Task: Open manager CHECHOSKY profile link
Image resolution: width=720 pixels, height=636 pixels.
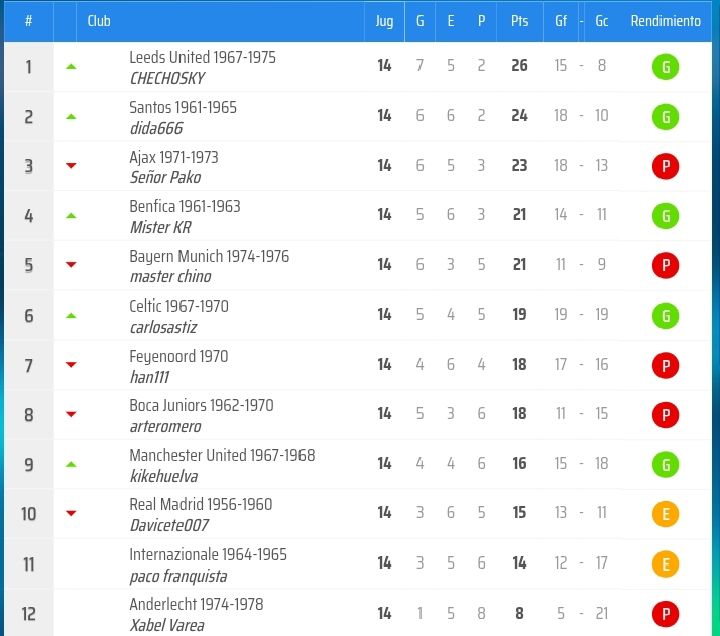Action: pyautogui.click(x=167, y=79)
